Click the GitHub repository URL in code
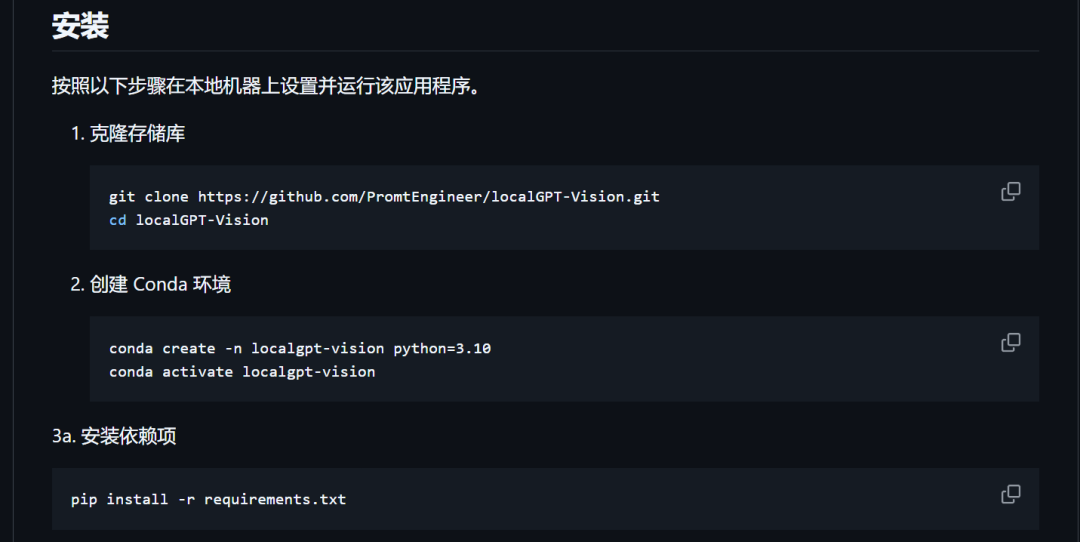Viewport: 1080px width, 542px height. click(x=428, y=197)
